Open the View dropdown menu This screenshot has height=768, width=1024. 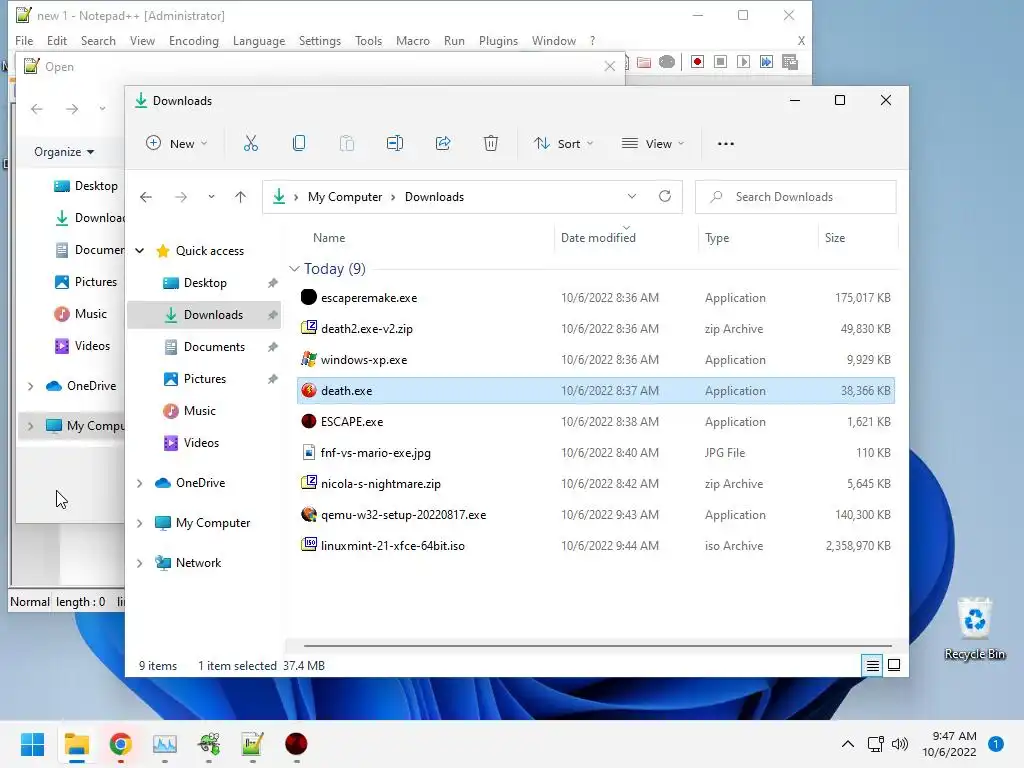click(x=652, y=144)
